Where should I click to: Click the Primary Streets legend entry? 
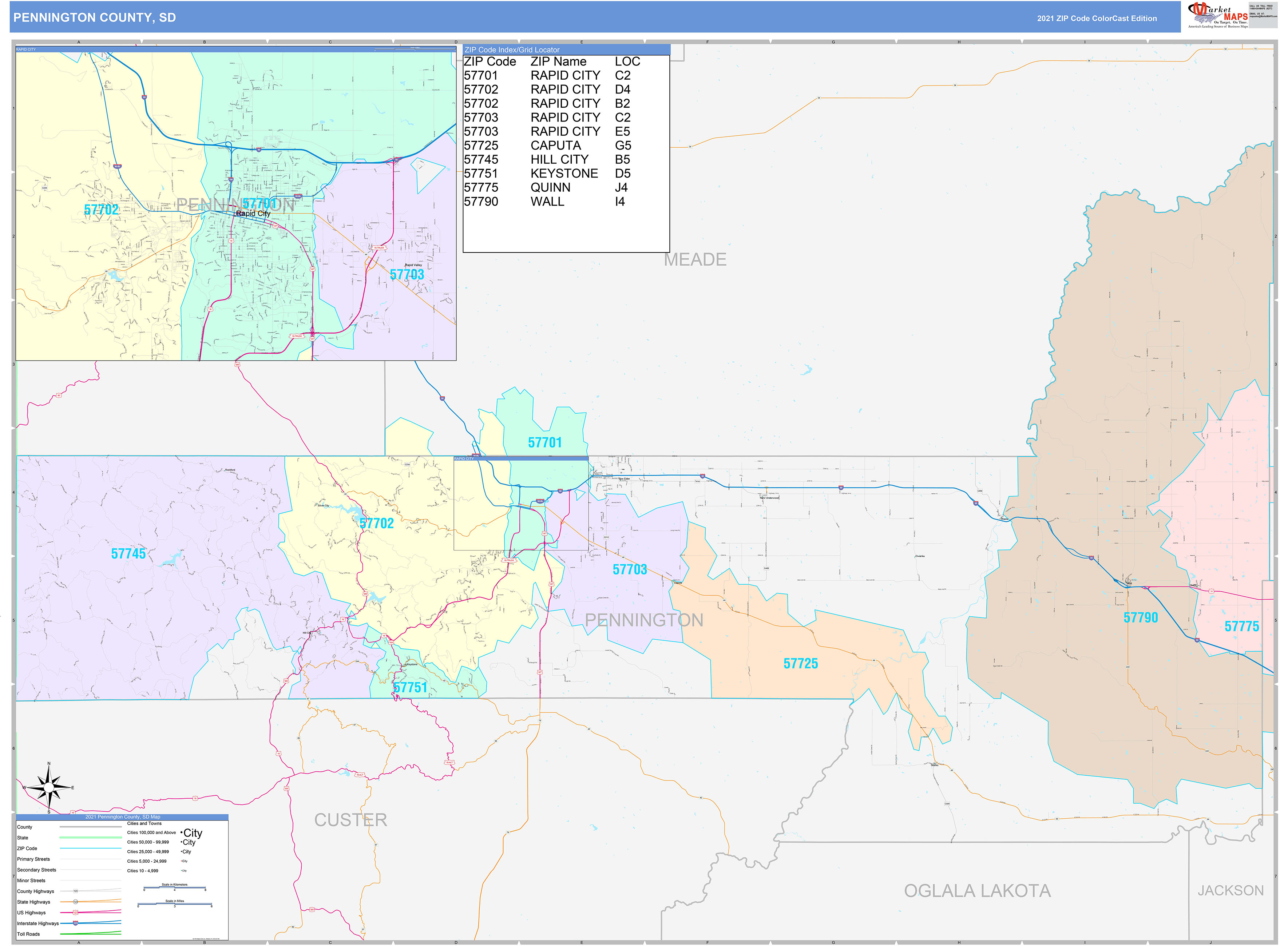tap(33, 859)
